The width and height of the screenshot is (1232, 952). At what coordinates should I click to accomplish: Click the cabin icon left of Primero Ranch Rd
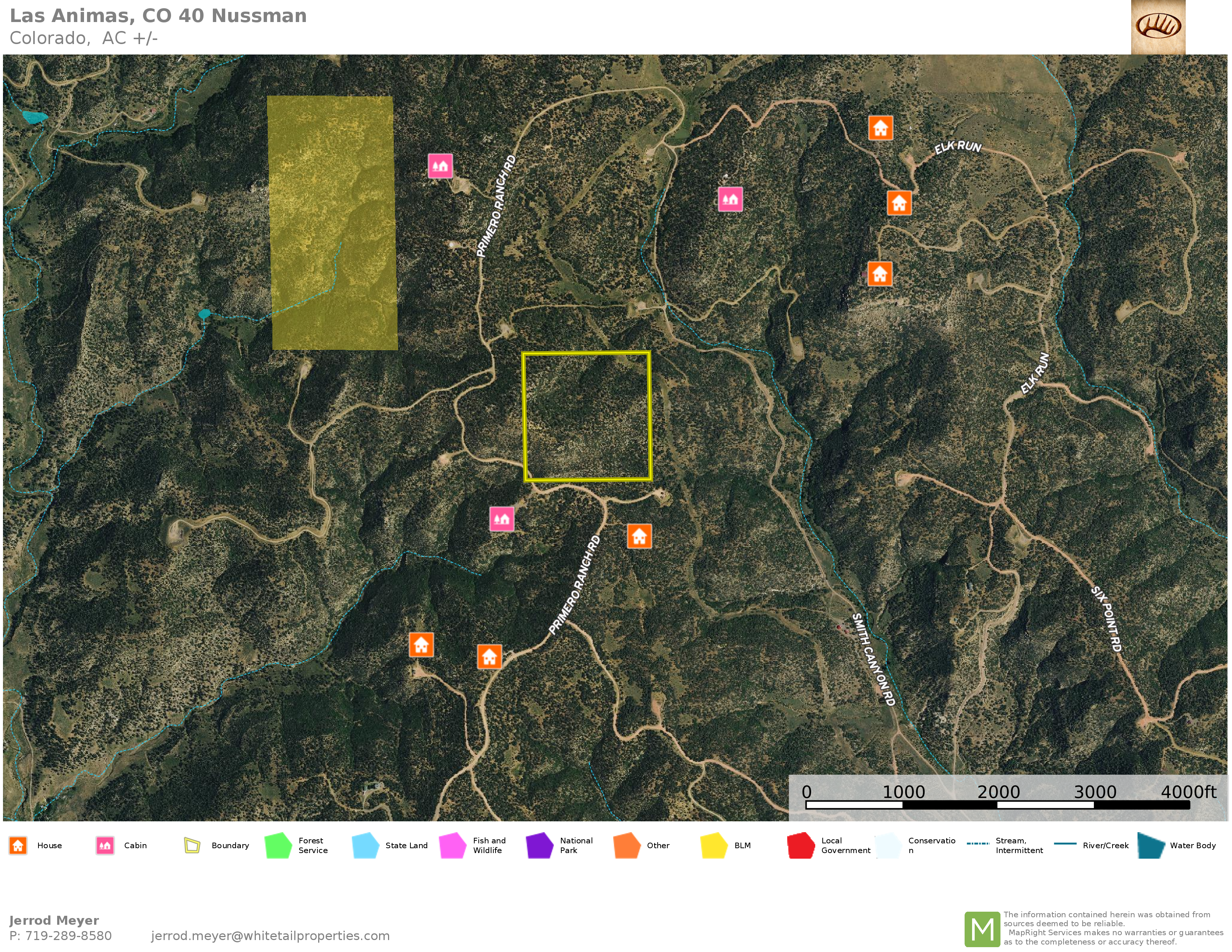point(440,166)
